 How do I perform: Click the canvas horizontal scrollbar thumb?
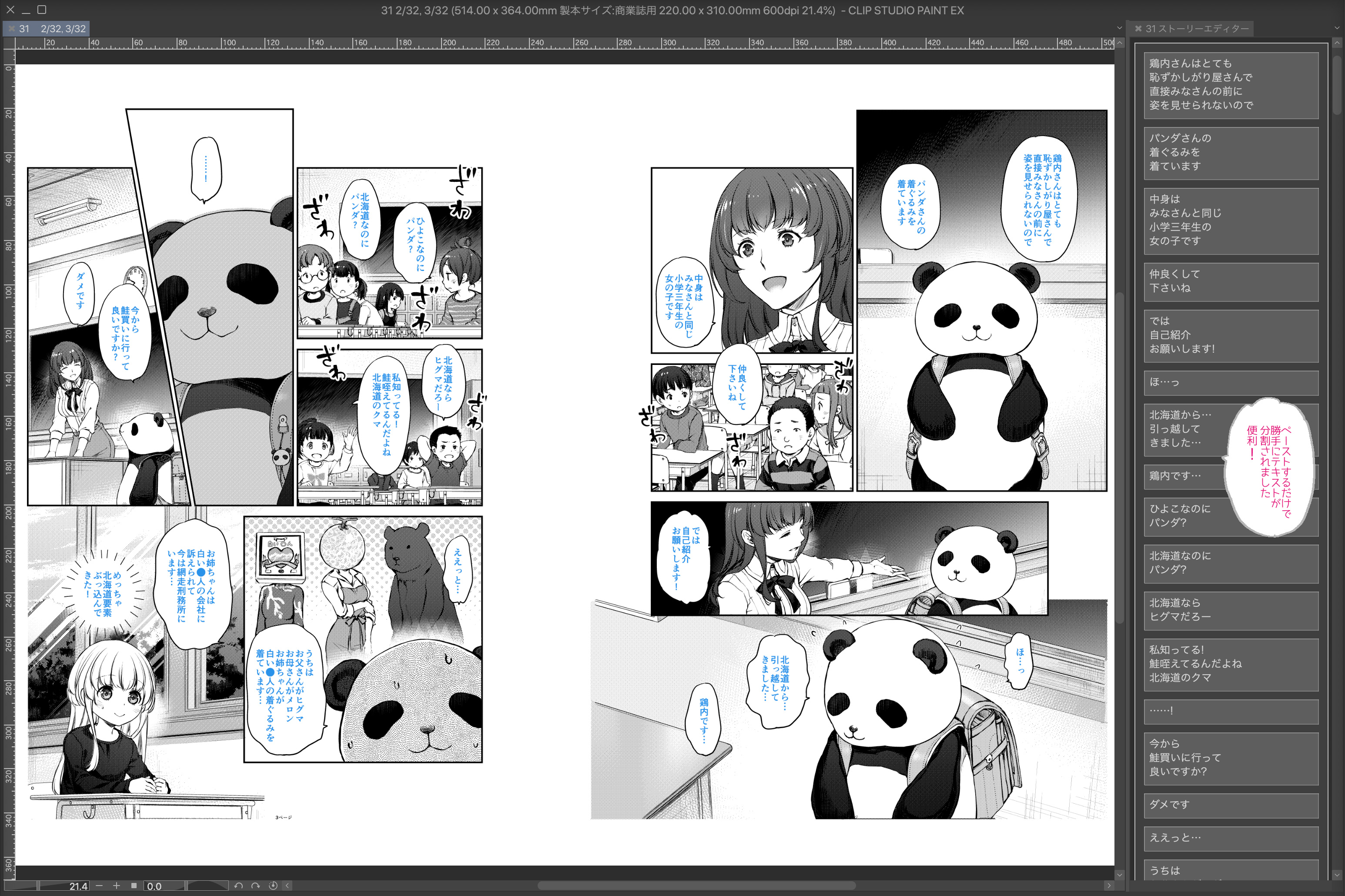point(696,885)
